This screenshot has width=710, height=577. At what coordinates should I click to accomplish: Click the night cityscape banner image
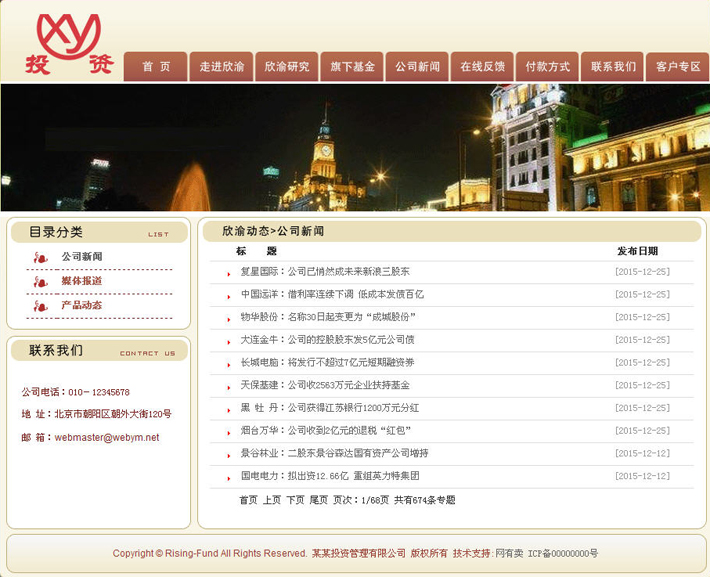[x=355, y=147]
